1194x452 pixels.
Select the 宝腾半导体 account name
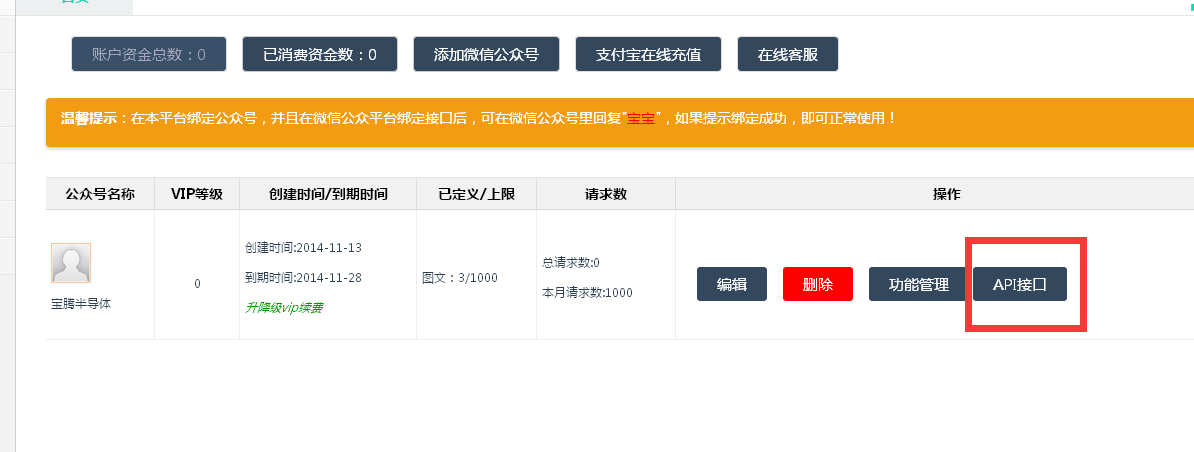[x=80, y=303]
